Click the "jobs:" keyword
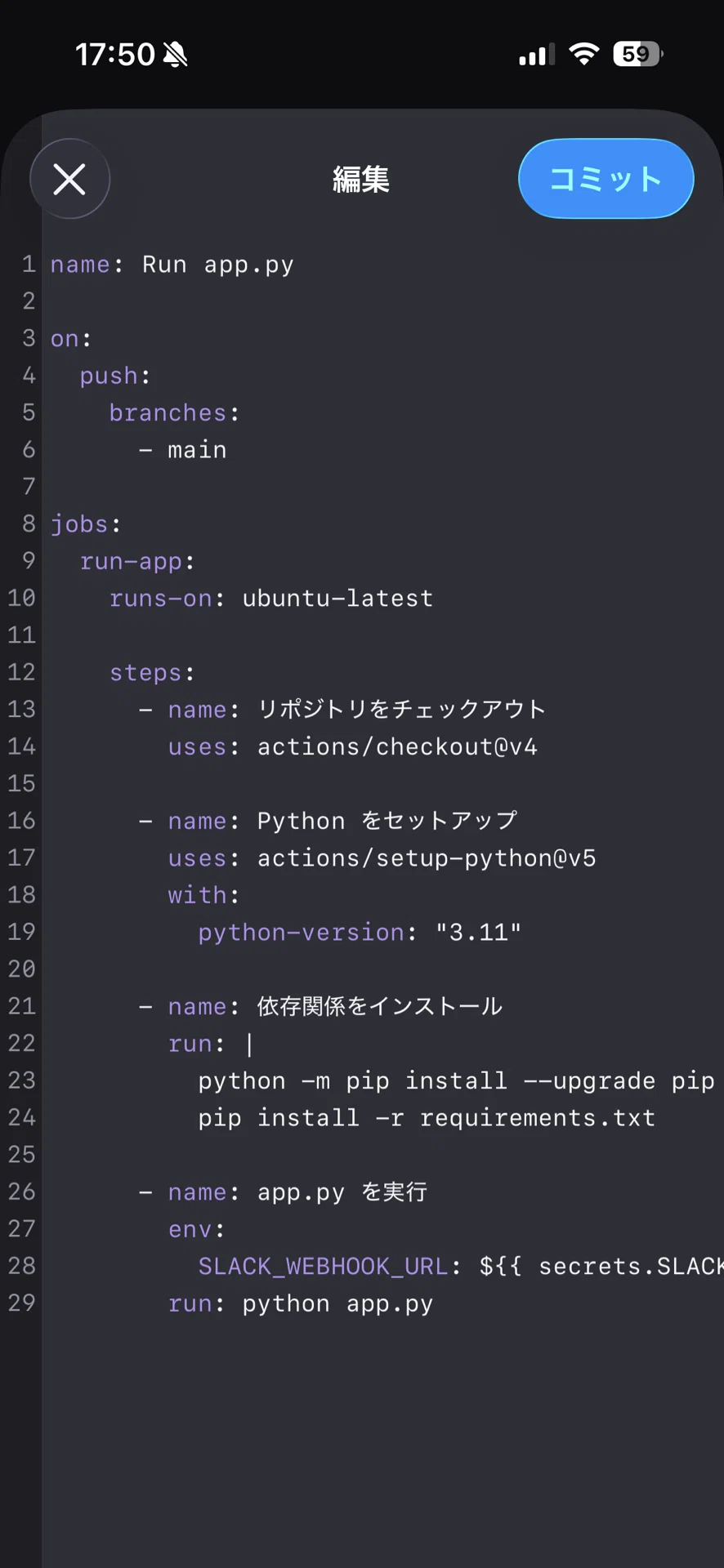 click(86, 524)
